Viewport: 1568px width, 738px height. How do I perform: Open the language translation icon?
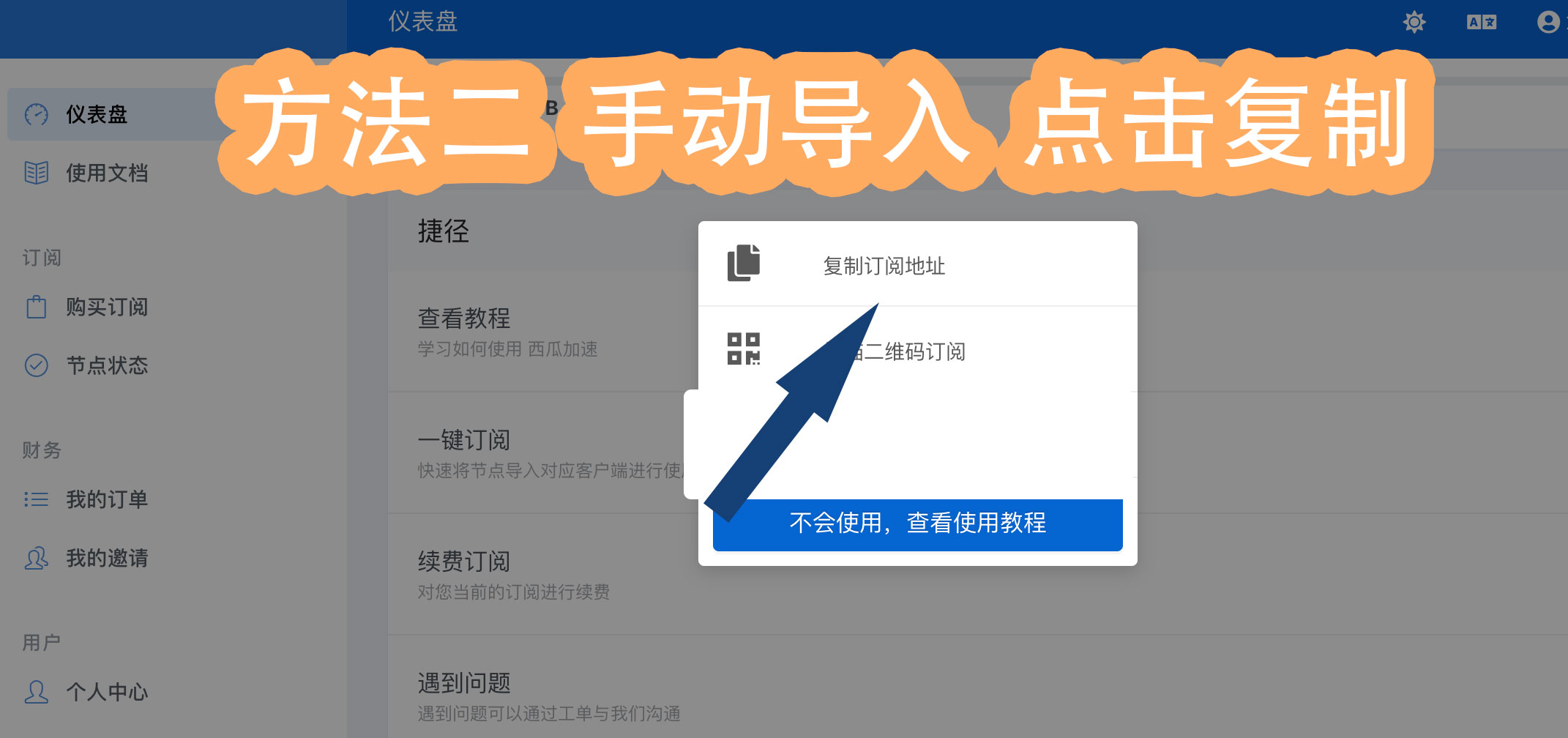[1482, 22]
